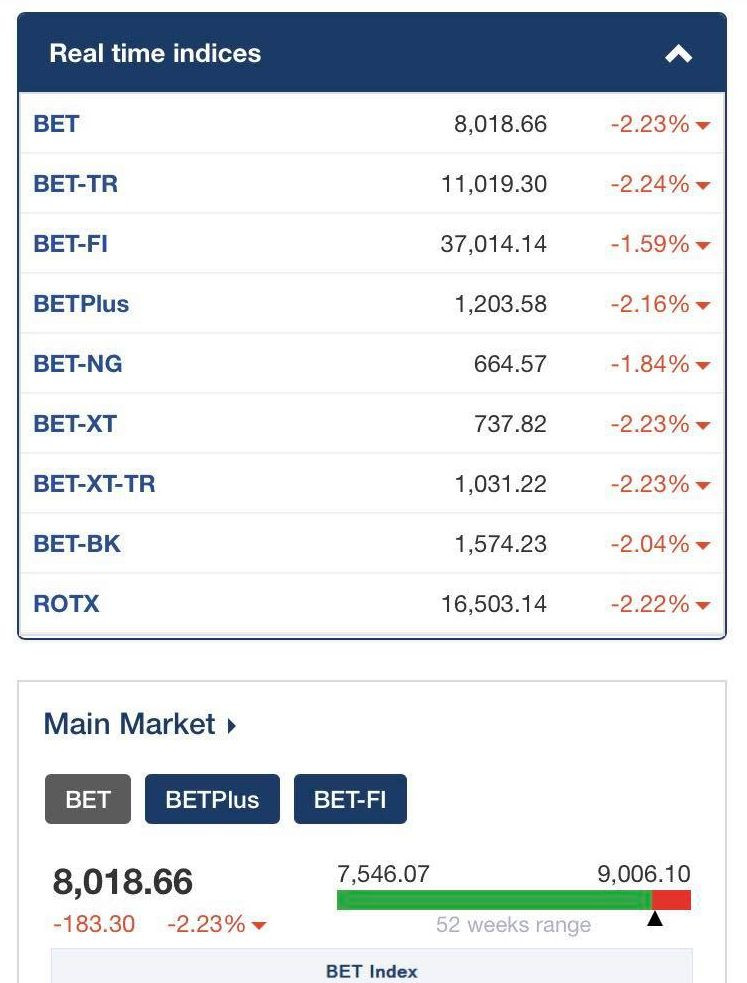
Task: Switch to the BET-FI tab button
Action: [x=350, y=800]
